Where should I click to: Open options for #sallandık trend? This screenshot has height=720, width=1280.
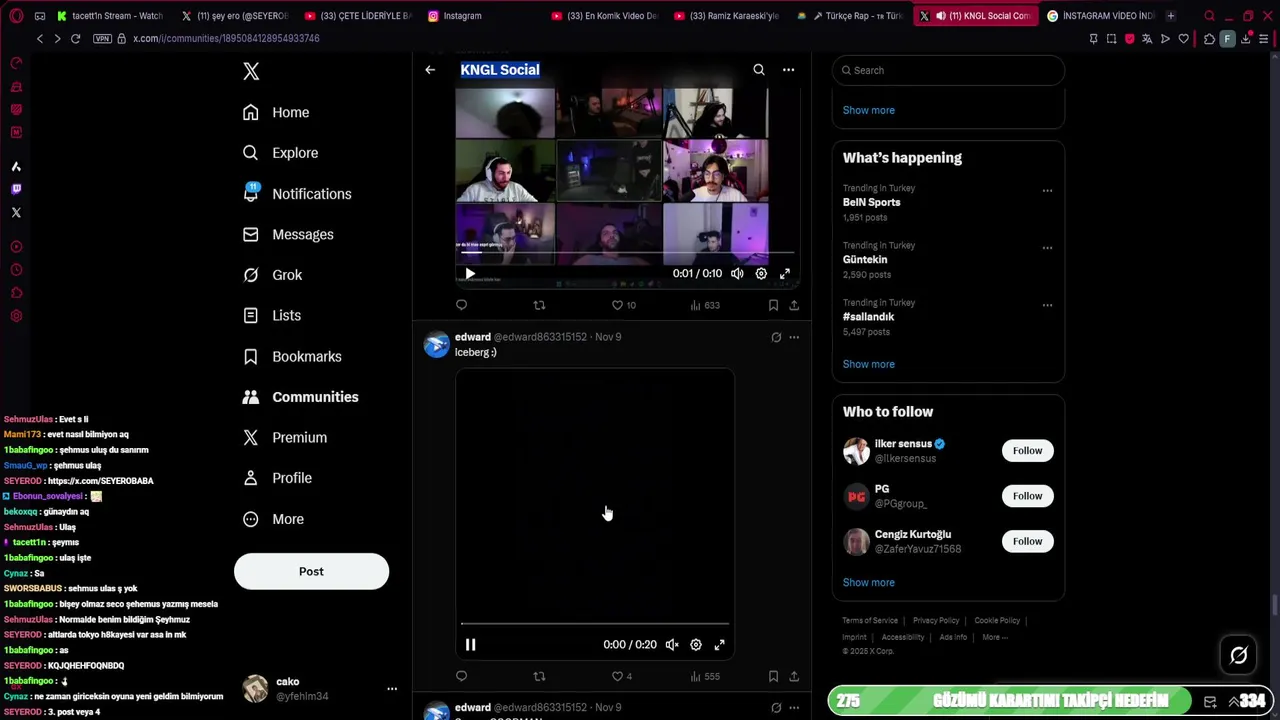1047,305
